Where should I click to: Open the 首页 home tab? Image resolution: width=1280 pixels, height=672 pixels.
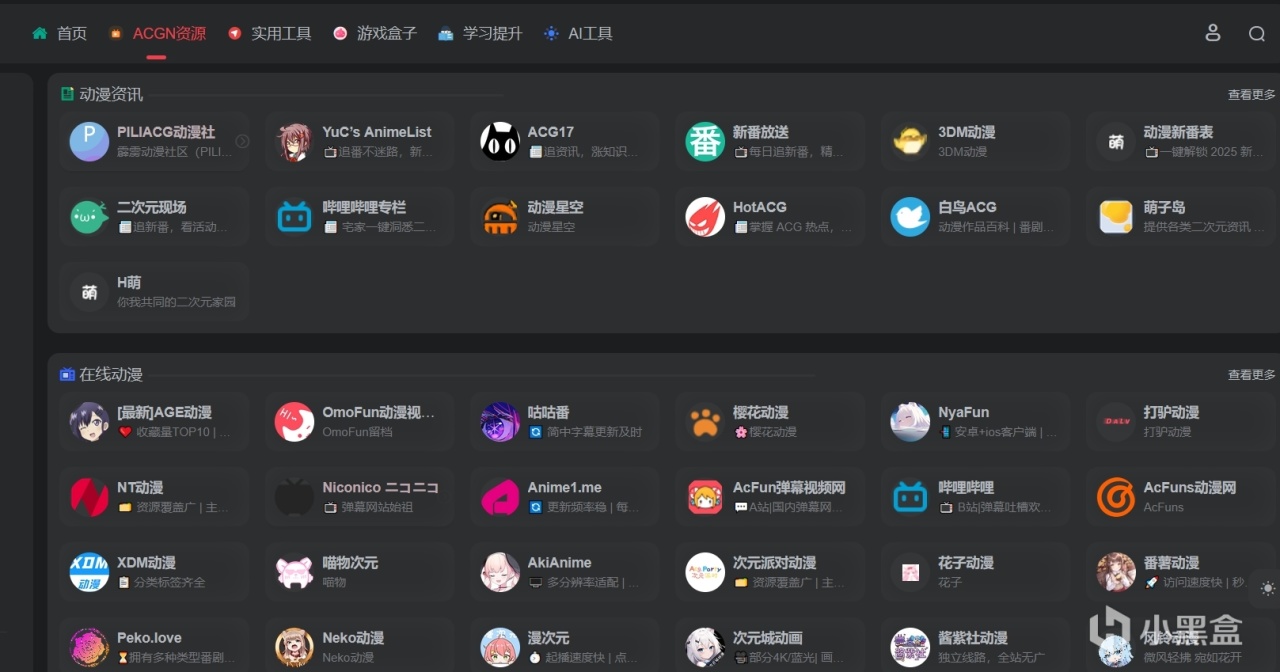pos(59,33)
